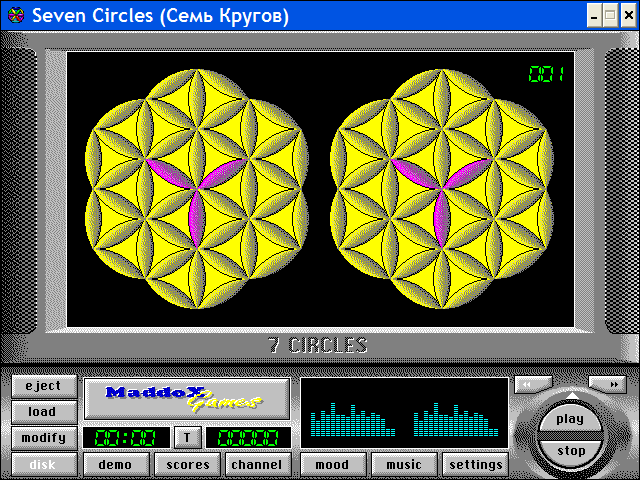Toggle the T timer button

187,438
